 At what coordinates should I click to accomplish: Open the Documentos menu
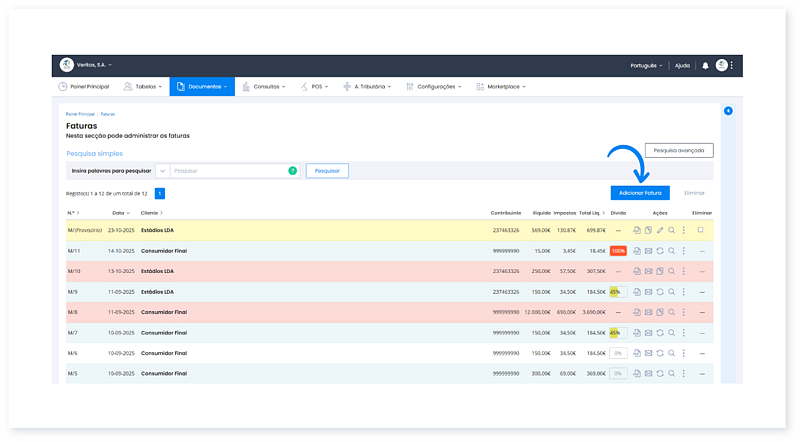click(202, 87)
